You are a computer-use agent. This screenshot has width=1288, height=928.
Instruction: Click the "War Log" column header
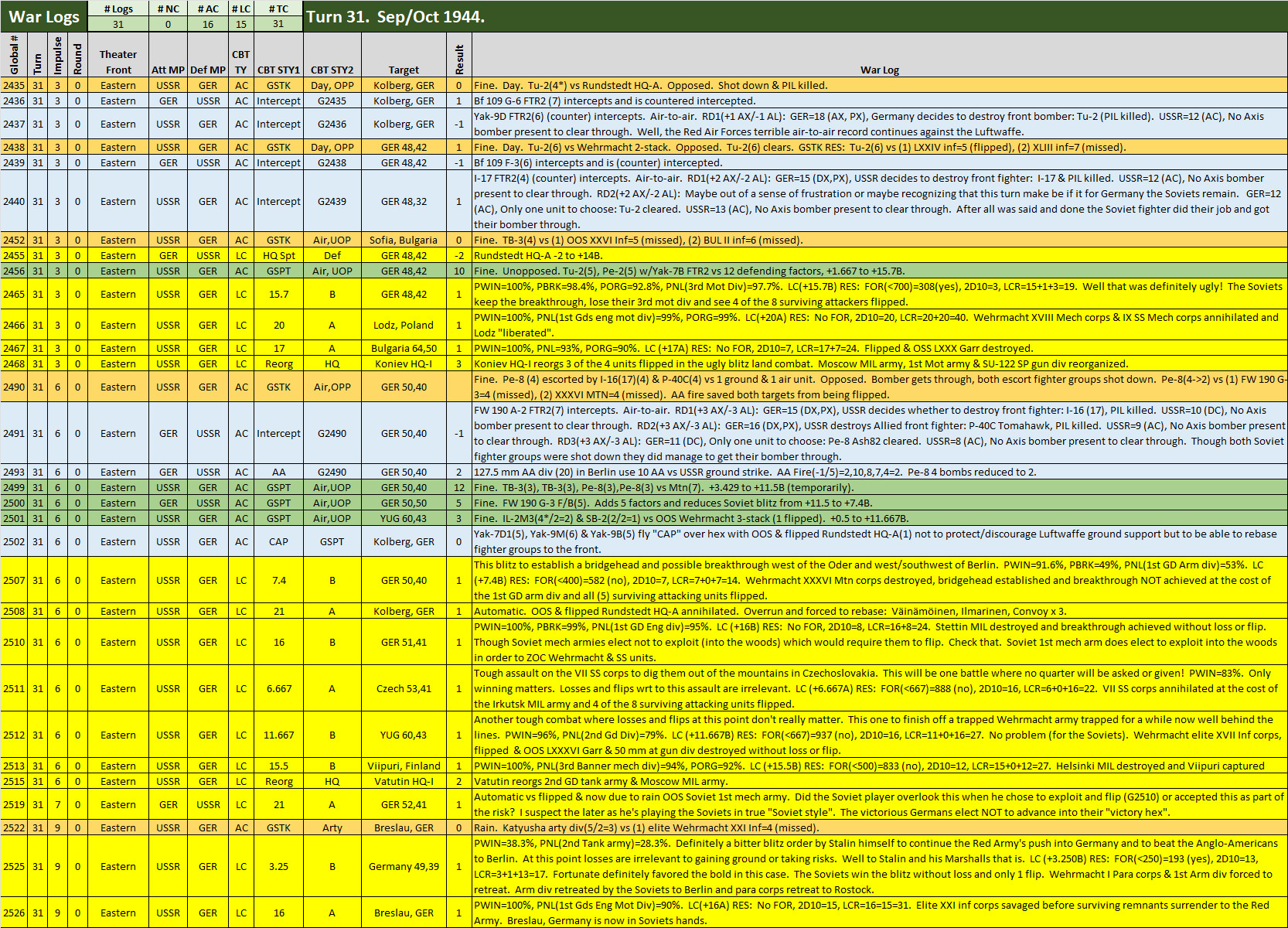(x=879, y=69)
